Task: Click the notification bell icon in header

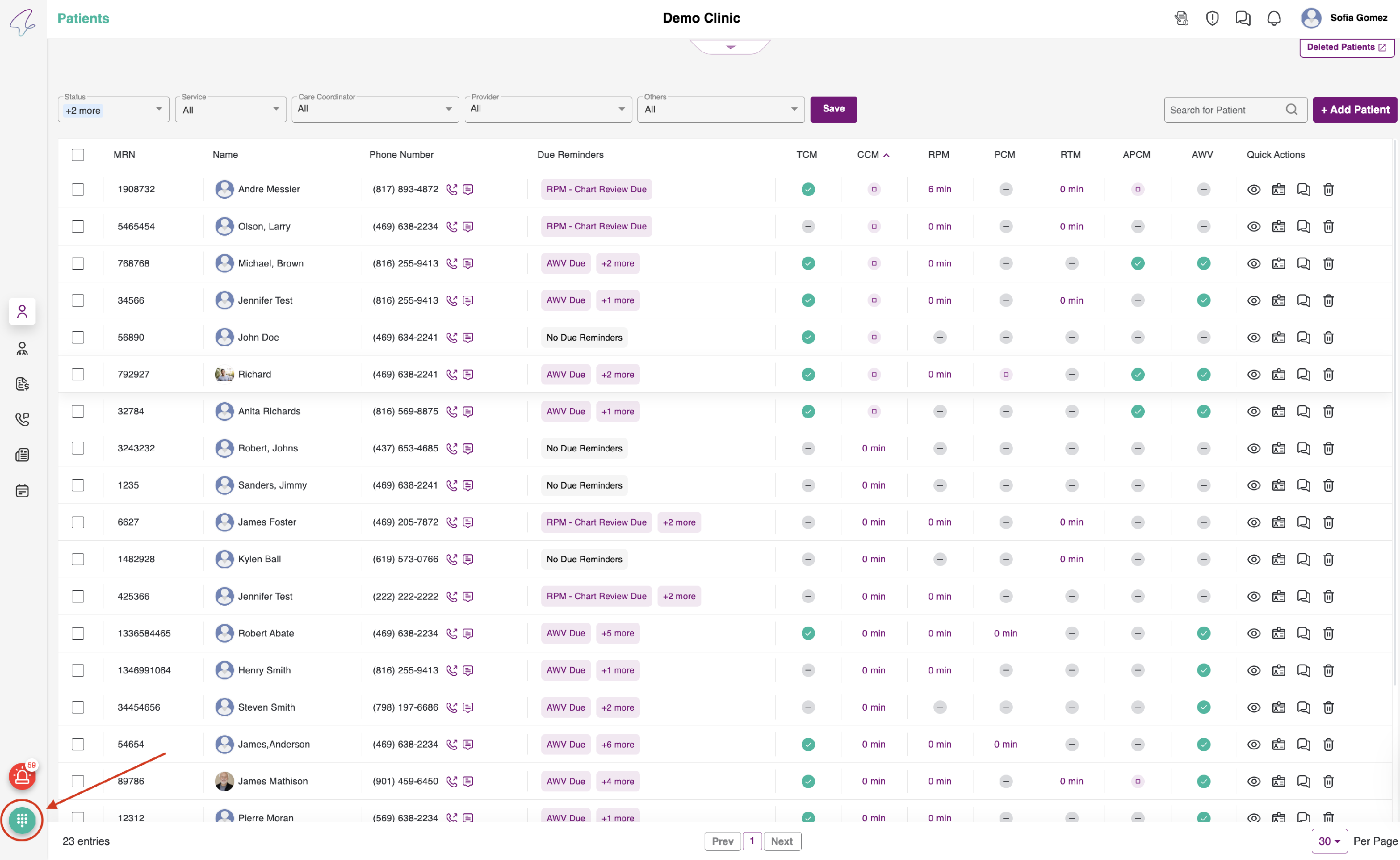Action: click(x=1274, y=18)
